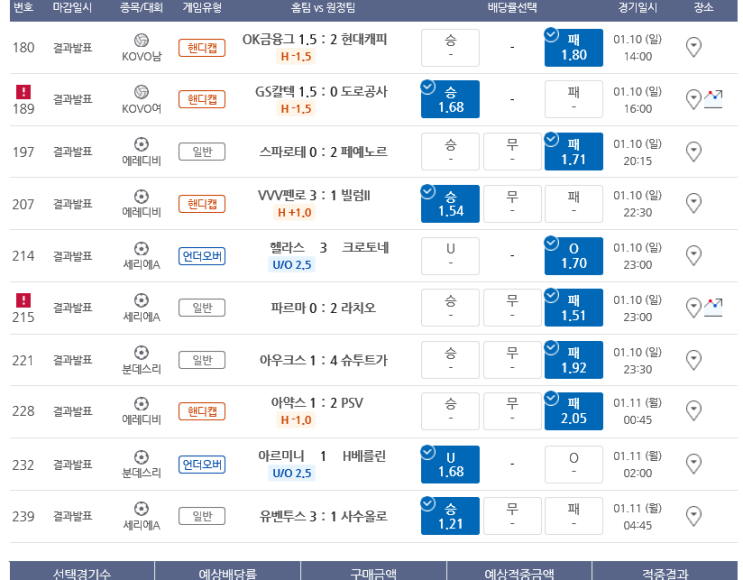Click soccer icon for 아르미니 match
The image size is (743, 580).
point(141,457)
